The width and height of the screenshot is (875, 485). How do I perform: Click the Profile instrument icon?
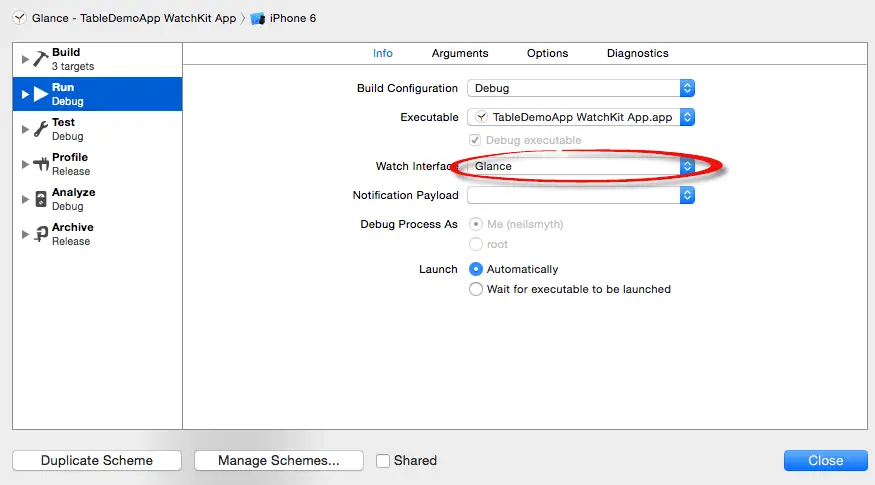[40, 164]
